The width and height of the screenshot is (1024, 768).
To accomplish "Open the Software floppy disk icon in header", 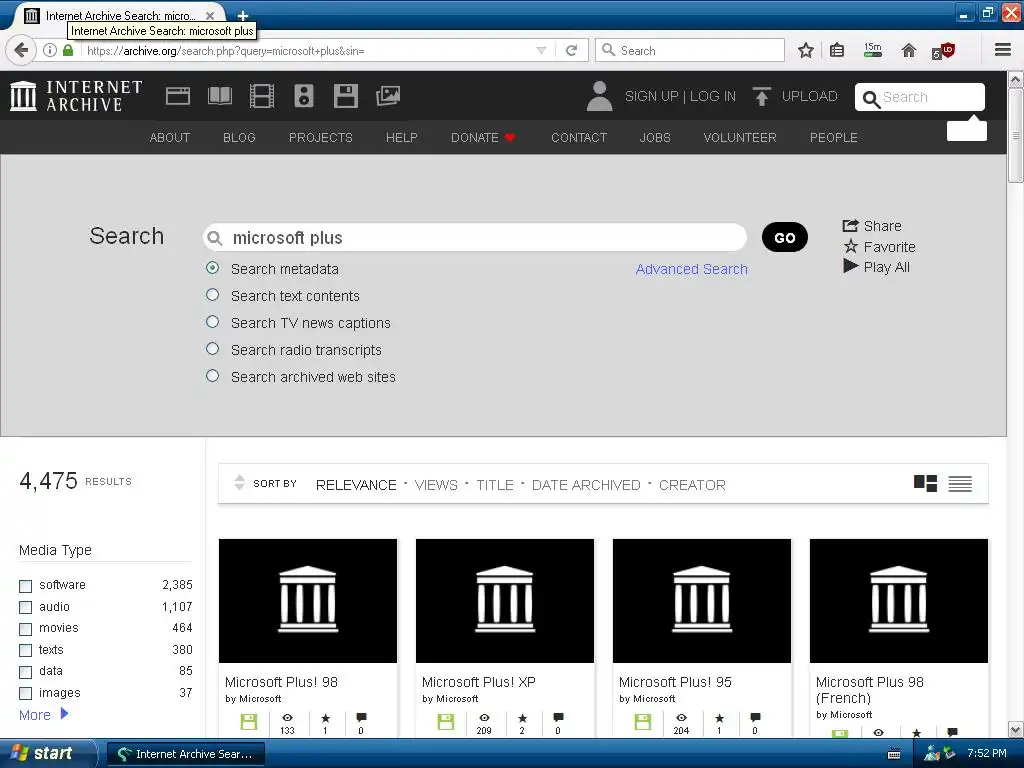I will pos(345,96).
